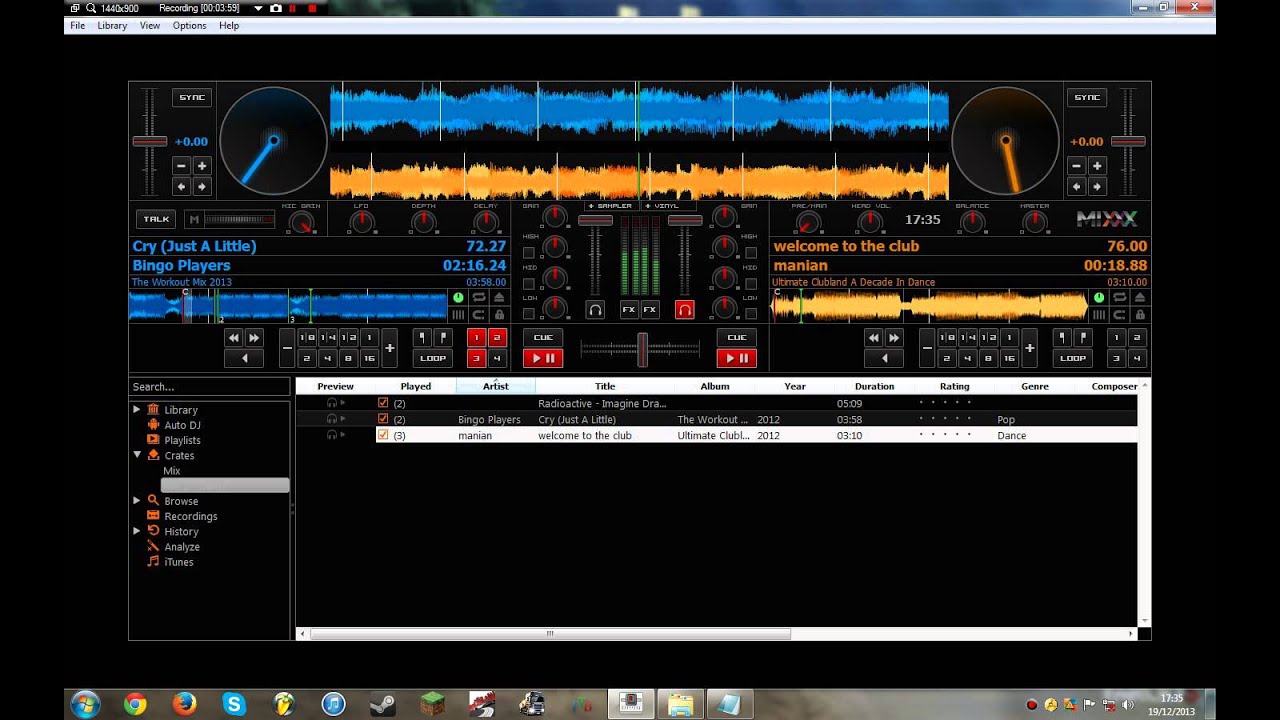The image size is (1280, 720).
Task: Click left deck temporary pitch left arrow
Action: click(182, 186)
